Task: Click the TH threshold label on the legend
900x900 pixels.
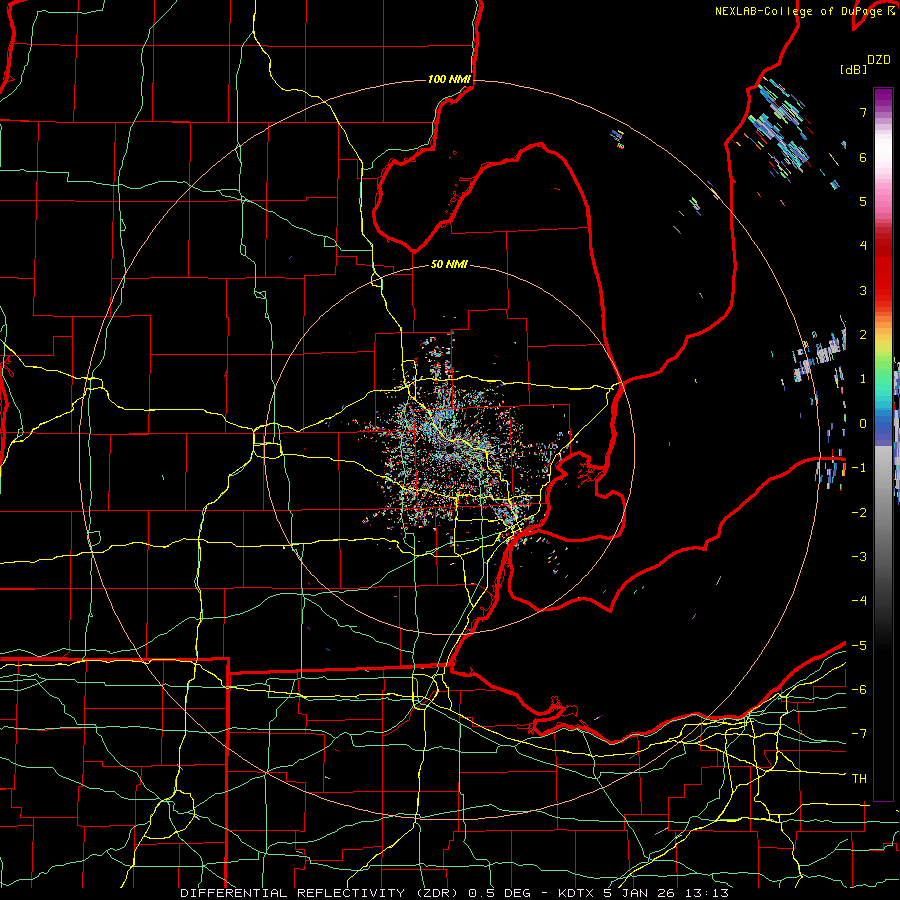Action: 859,779
